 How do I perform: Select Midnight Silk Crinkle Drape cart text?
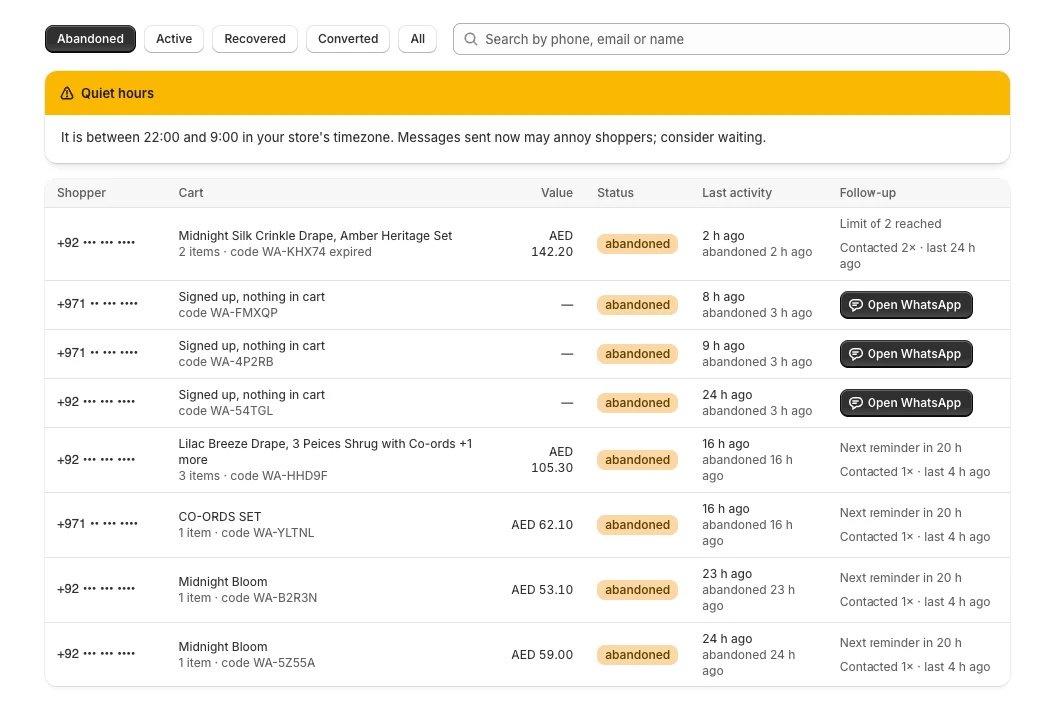[x=315, y=236]
